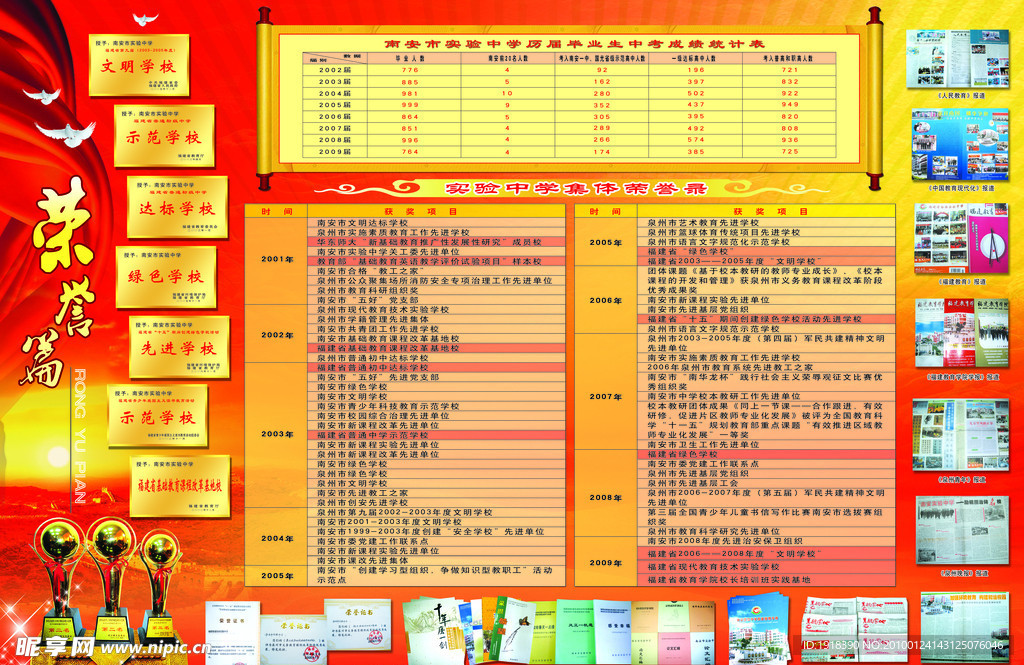1024x665 pixels.
Task: Open the 《泉州青年》报道 newspaper photo
Action: click(961, 435)
